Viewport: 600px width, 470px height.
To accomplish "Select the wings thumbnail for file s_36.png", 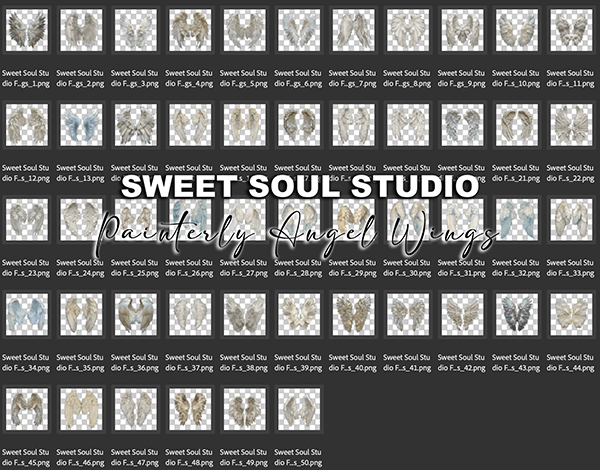I will (136, 314).
